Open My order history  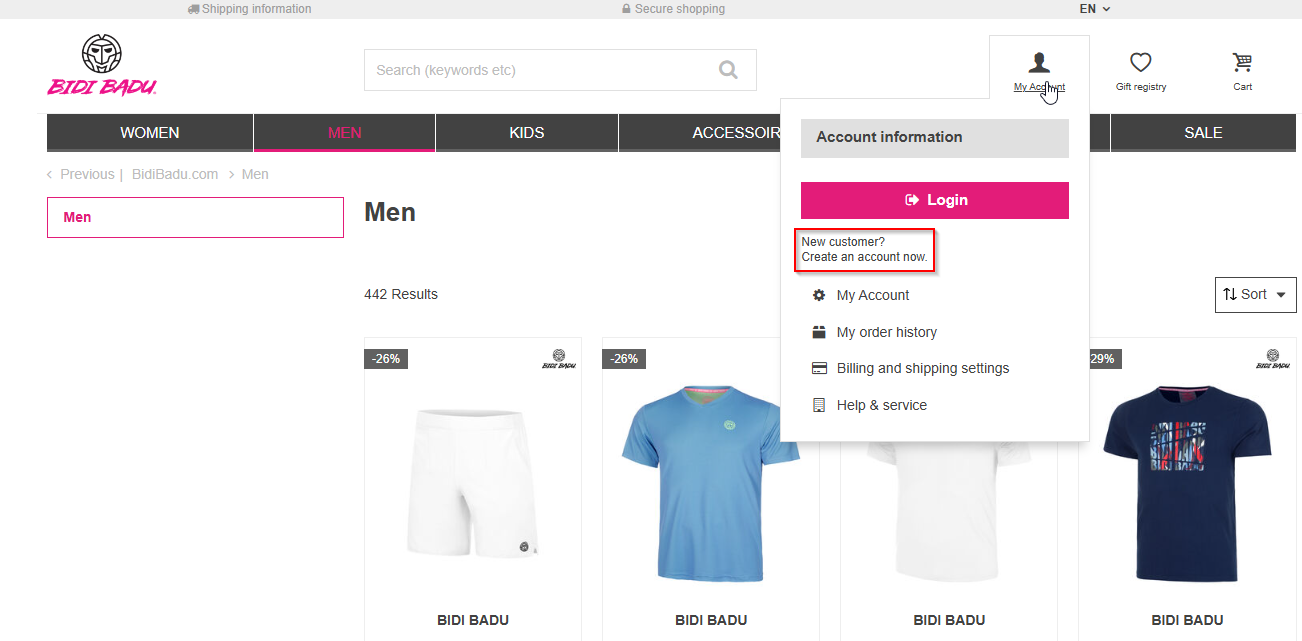[x=887, y=332]
